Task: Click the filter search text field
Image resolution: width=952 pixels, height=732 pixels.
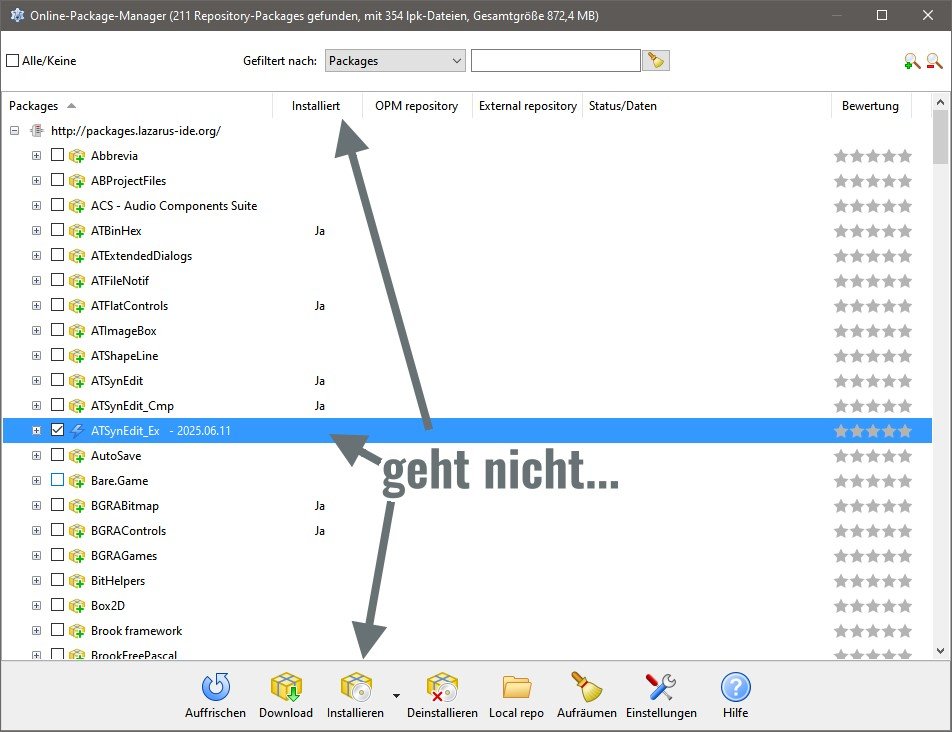Action: 556,61
